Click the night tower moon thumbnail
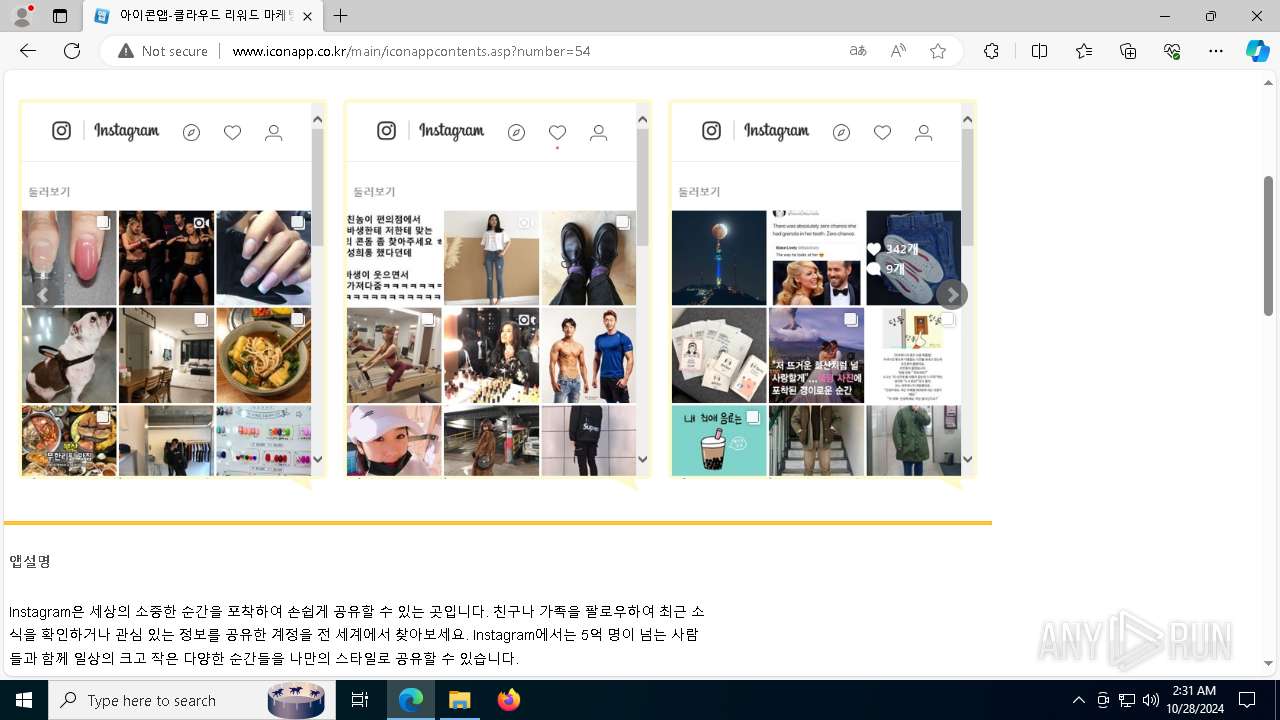1280x720 pixels. coord(718,258)
